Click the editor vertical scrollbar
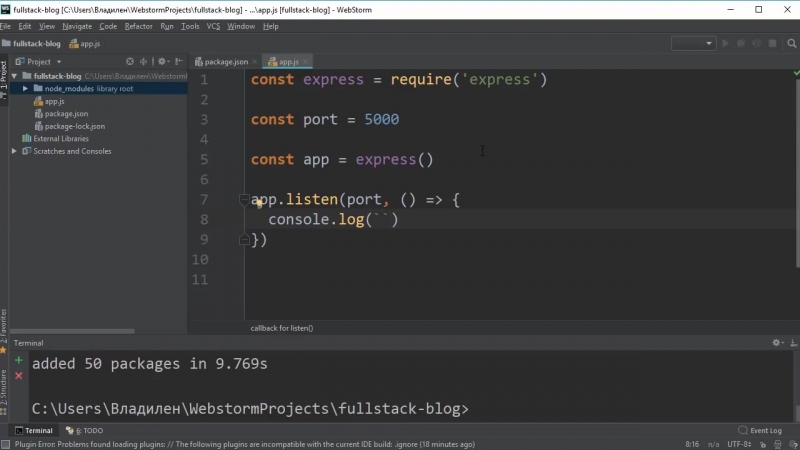The width and height of the screenshot is (800, 450). point(797,173)
